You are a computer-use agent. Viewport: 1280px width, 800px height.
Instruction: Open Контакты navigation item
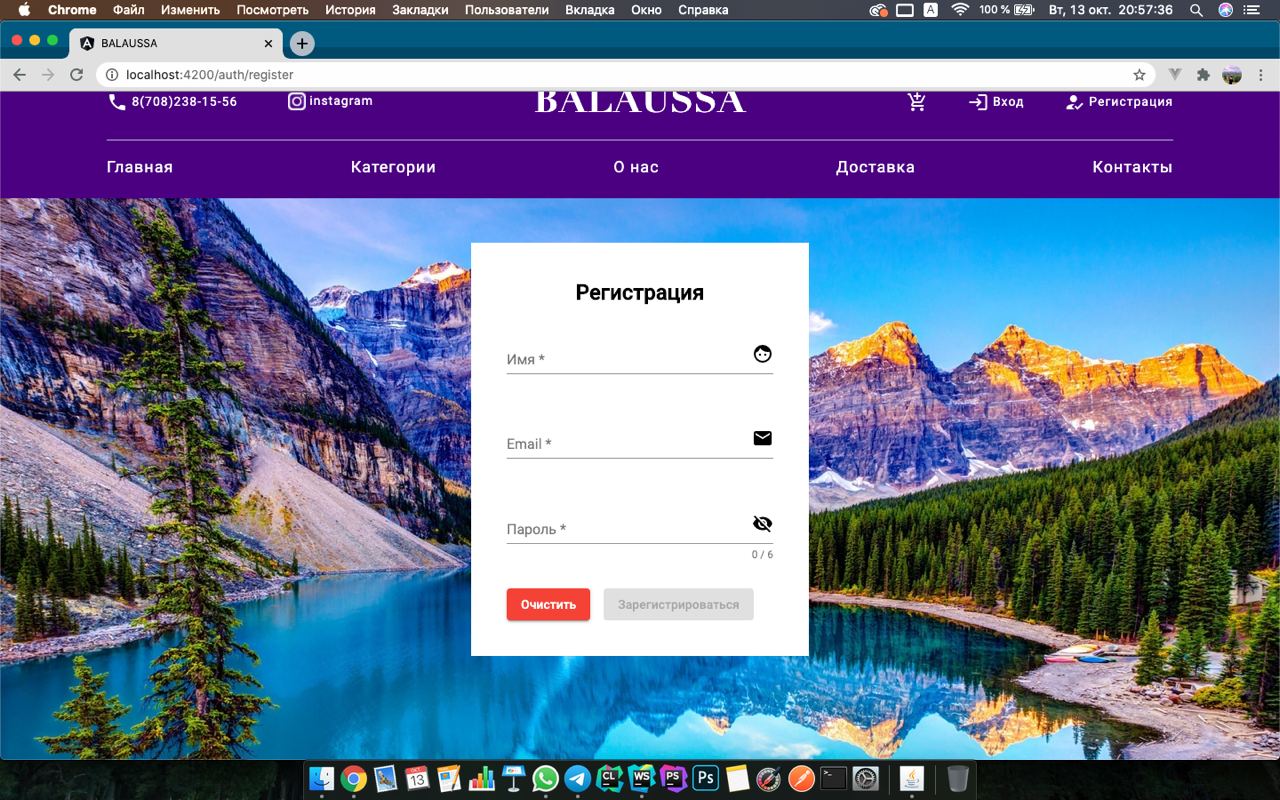(1132, 167)
